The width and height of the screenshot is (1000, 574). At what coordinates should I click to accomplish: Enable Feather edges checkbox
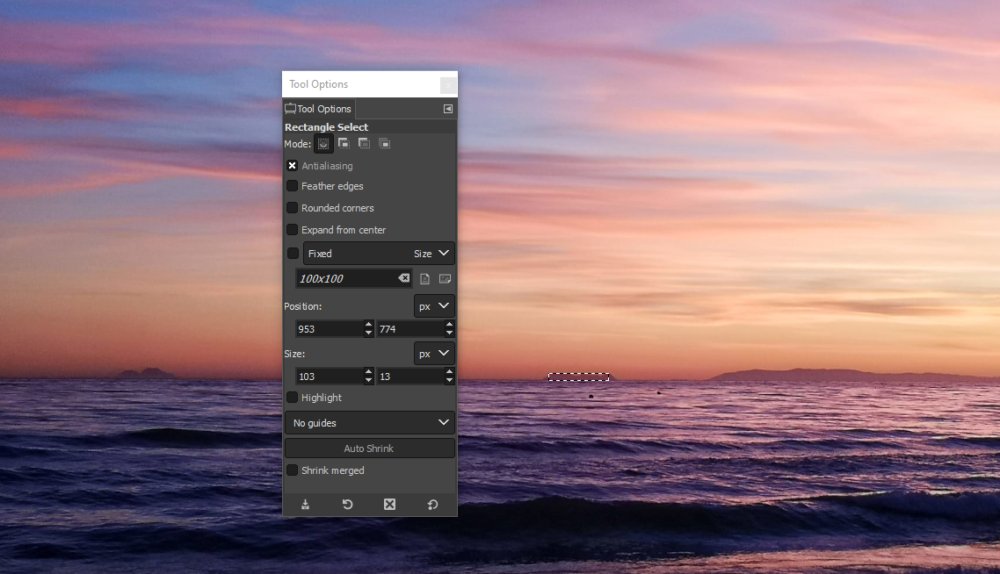[292, 186]
